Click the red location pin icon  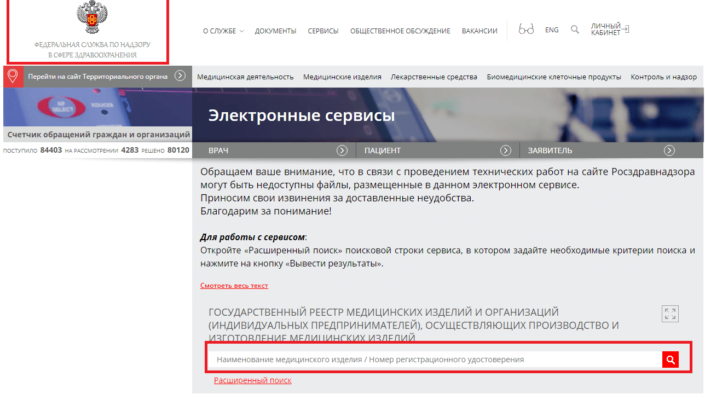click(12, 76)
